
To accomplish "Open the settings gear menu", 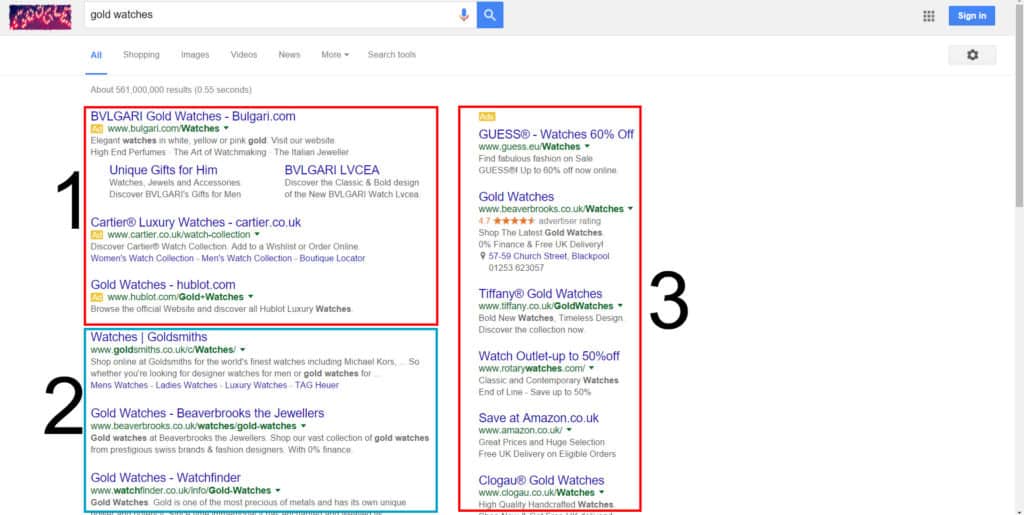I will [x=972, y=55].
